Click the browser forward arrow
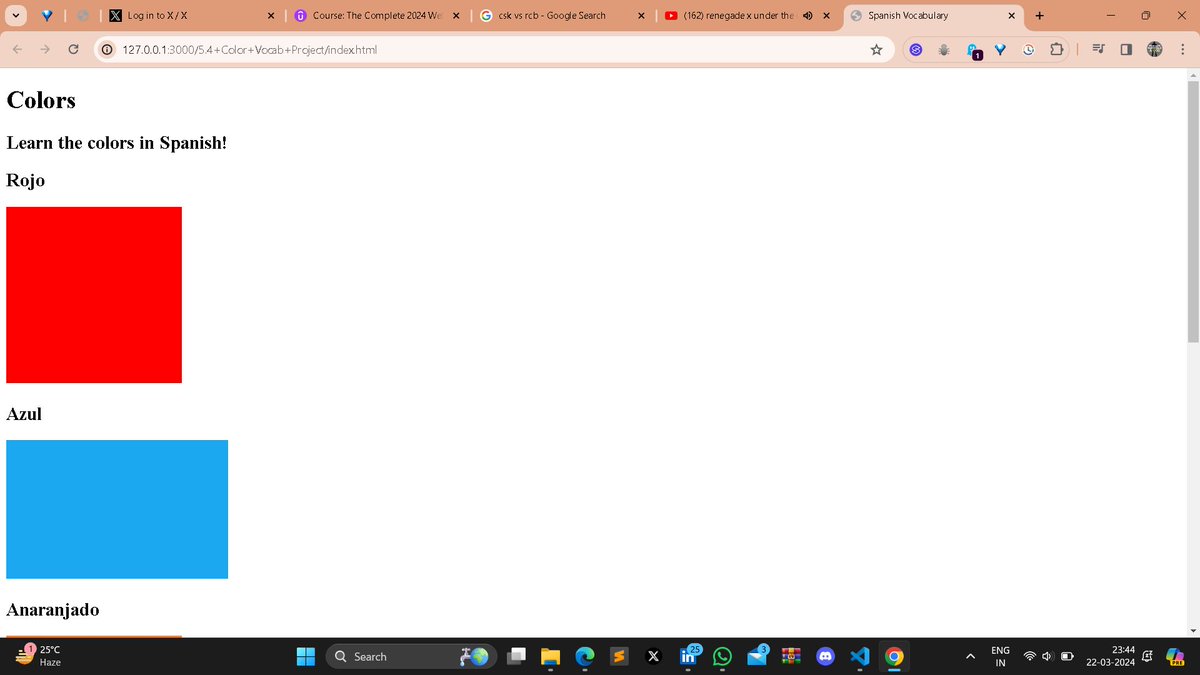Viewport: 1200px width, 675px height. [x=45, y=49]
